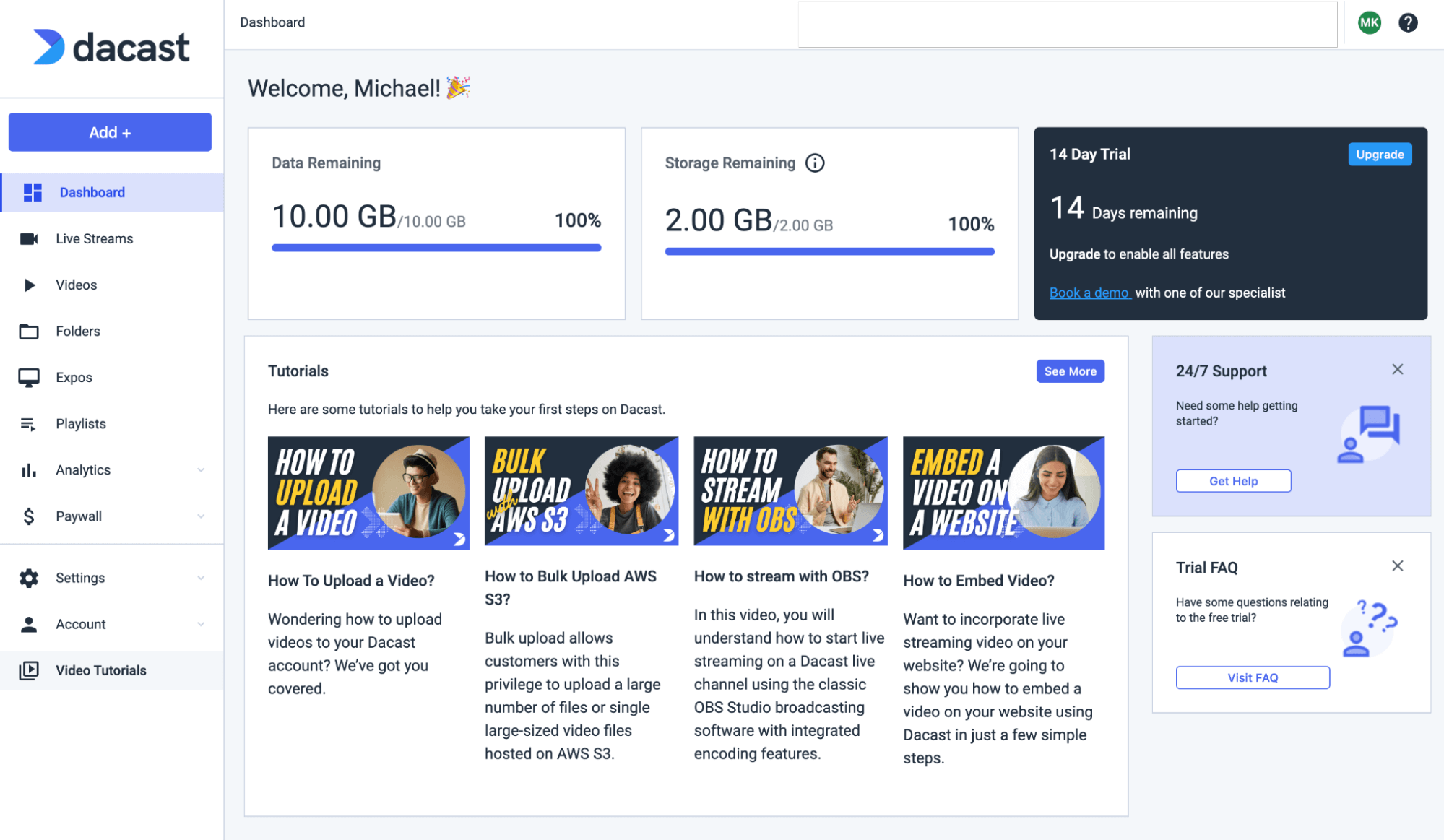Click the Playlists list icon
1444x840 pixels.
point(28,424)
